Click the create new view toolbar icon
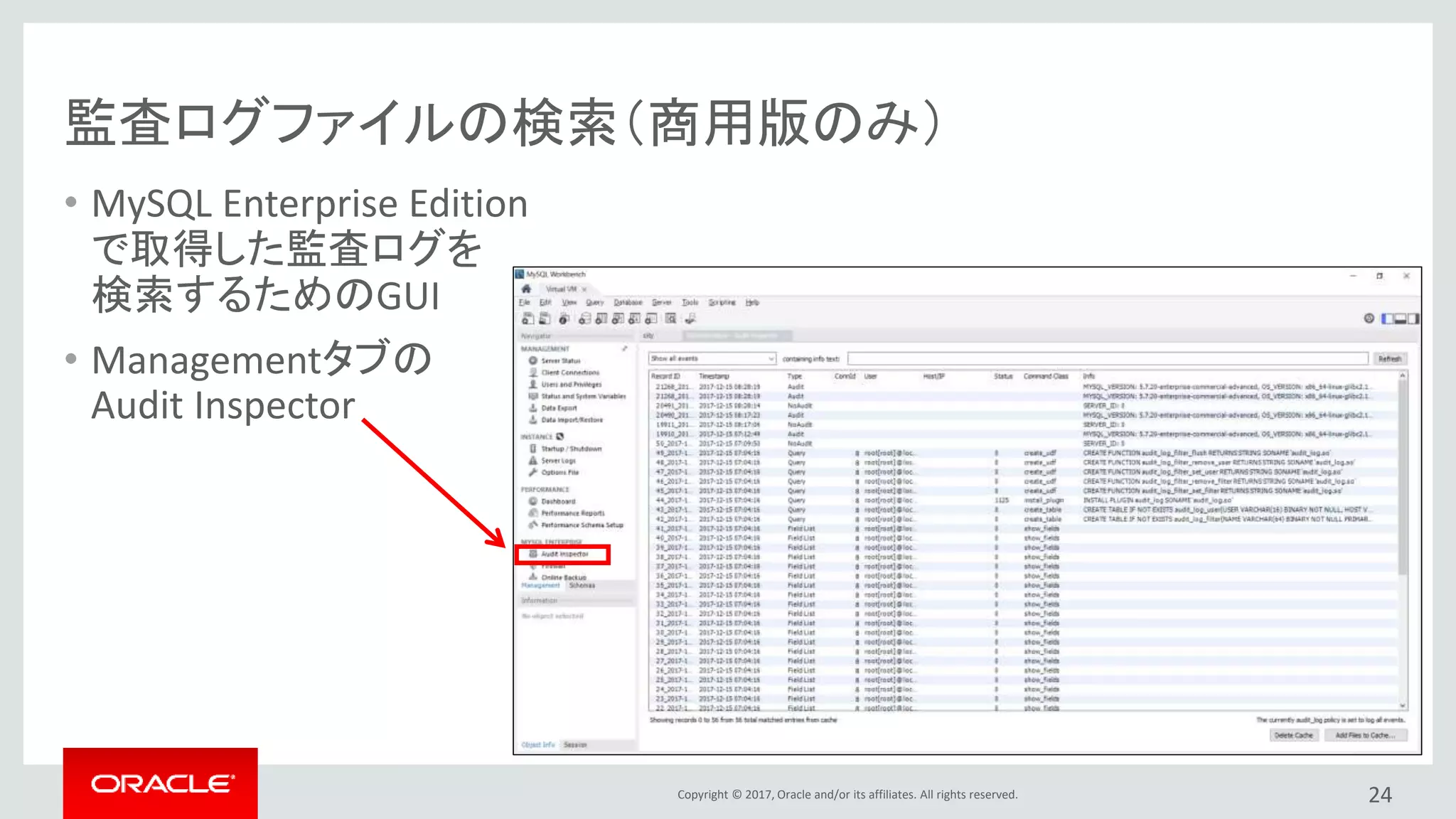Viewport: 1456px width, 819px height. [618, 318]
